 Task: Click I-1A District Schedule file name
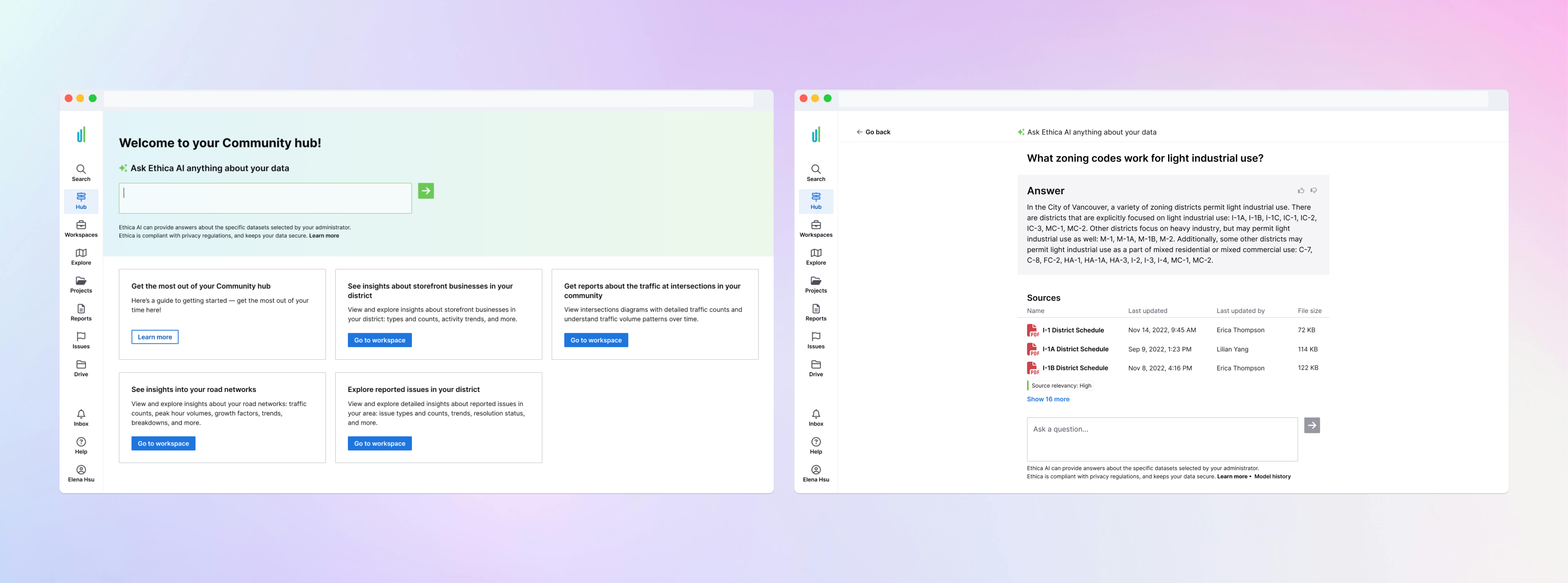(1075, 349)
